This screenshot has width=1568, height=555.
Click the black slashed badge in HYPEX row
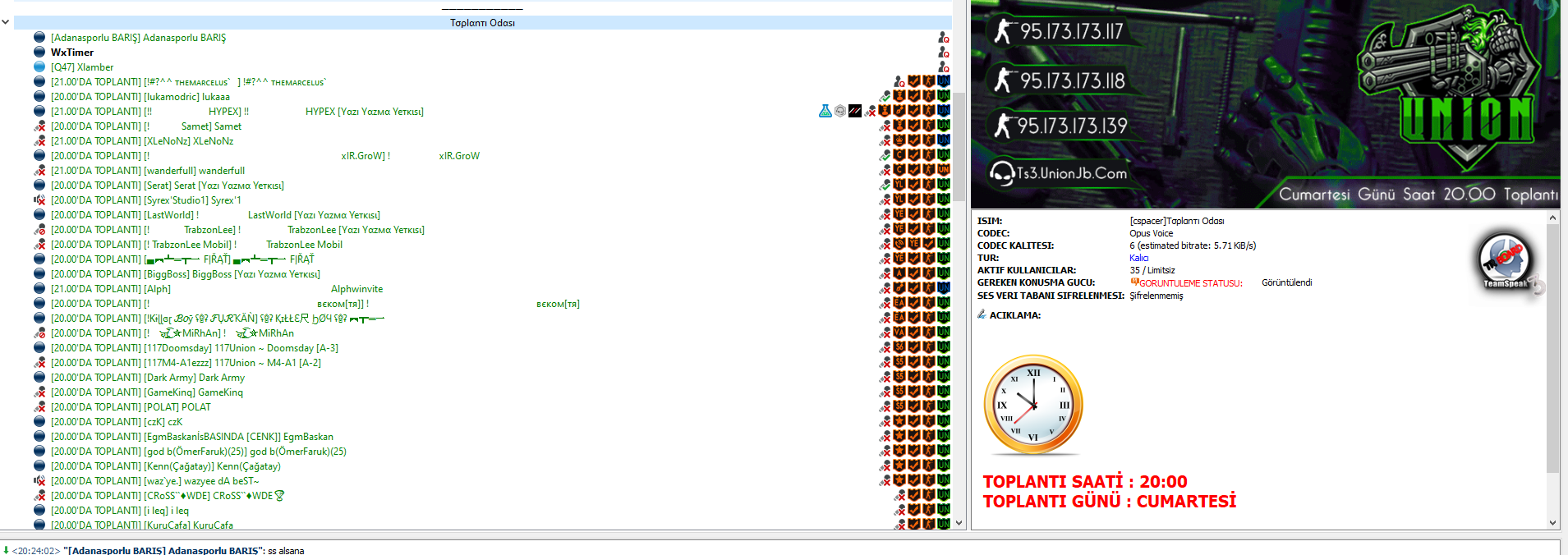coord(855,111)
